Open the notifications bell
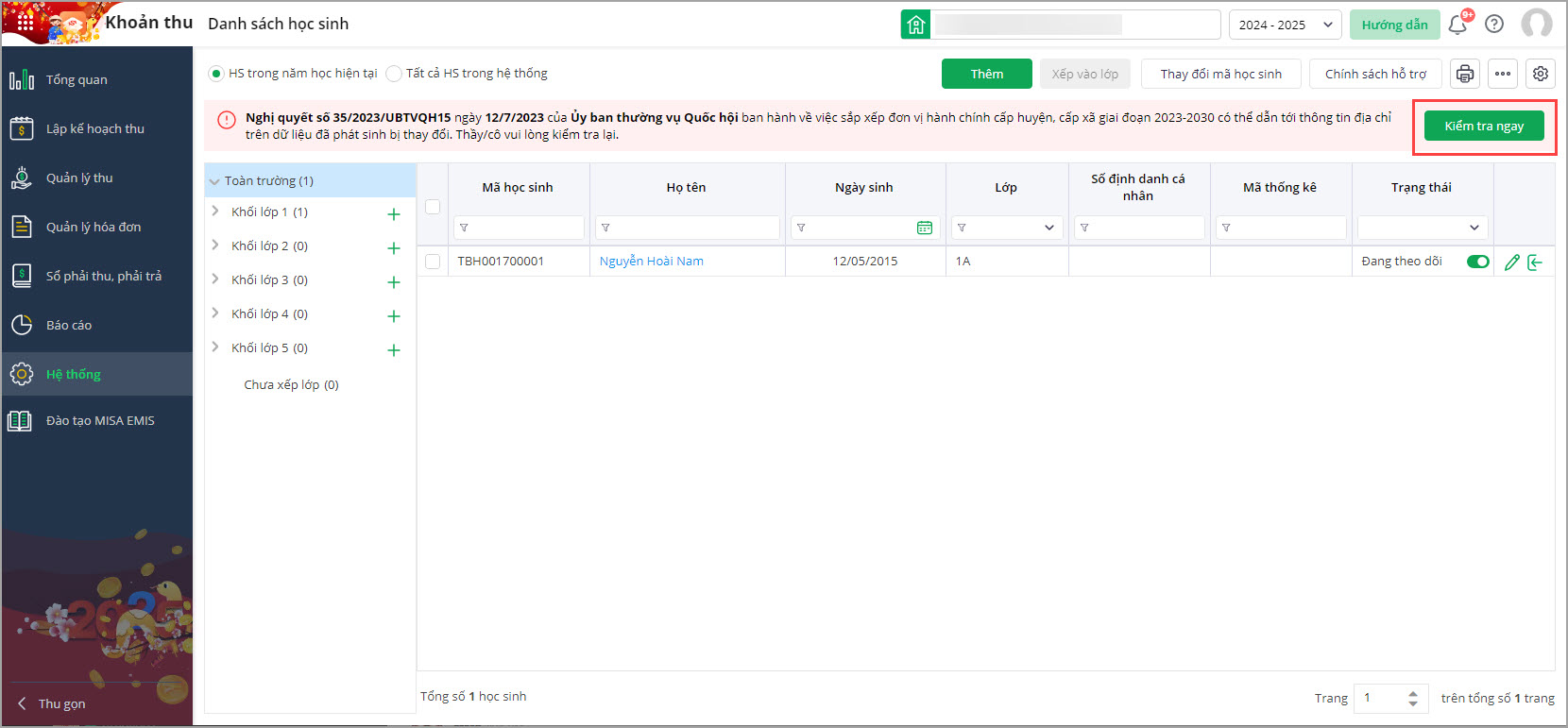This screenshot has width=1568, height=728. (x=1457, y=25)
